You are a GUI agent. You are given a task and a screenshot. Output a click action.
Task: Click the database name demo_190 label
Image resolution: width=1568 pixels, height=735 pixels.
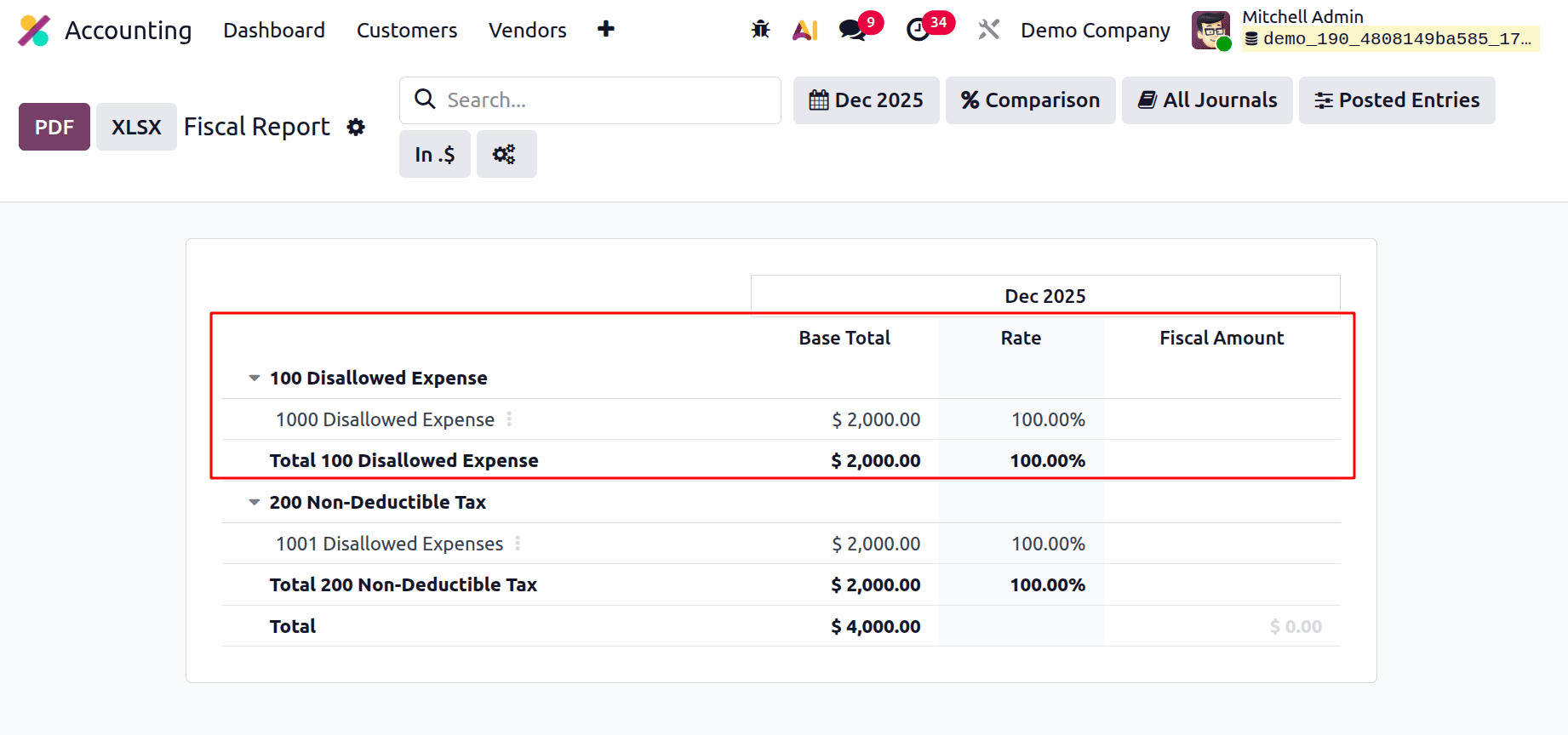tap(1391, 39)
